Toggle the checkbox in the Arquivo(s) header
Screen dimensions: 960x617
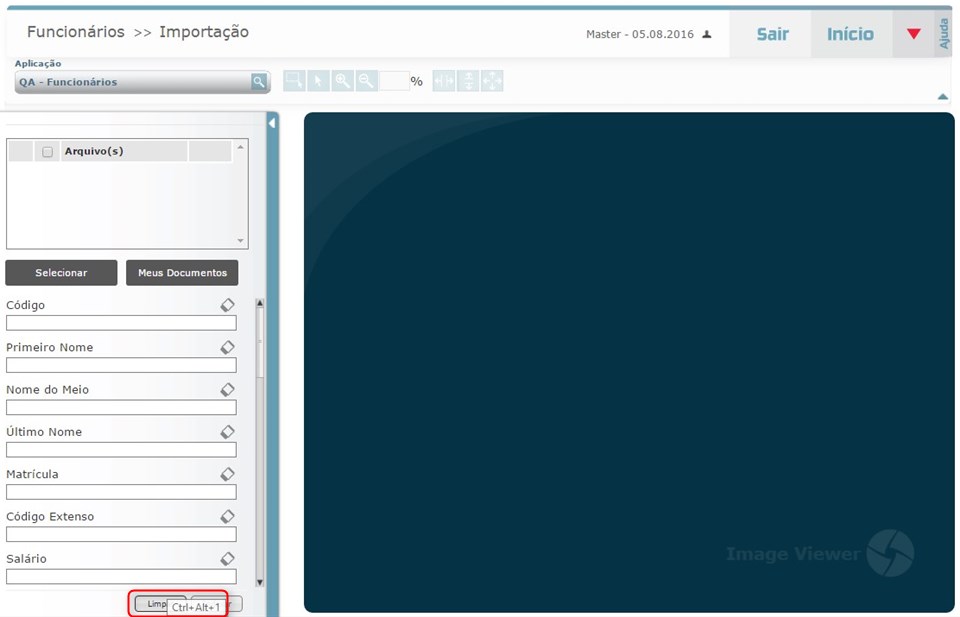click(x=47, y=150)
